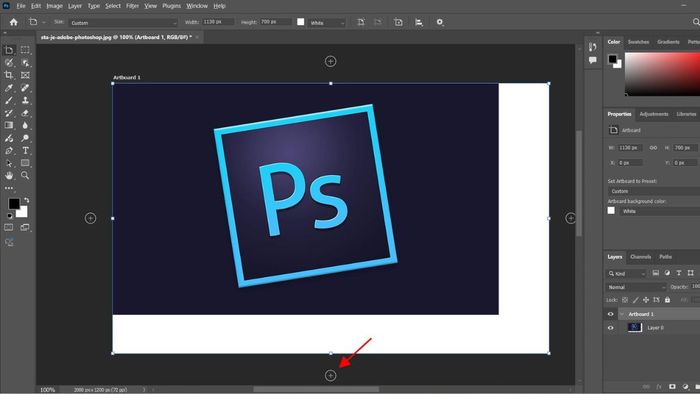700x394 pixels.
Task: Switch to the Channels tab
Action: pos(640,257)
